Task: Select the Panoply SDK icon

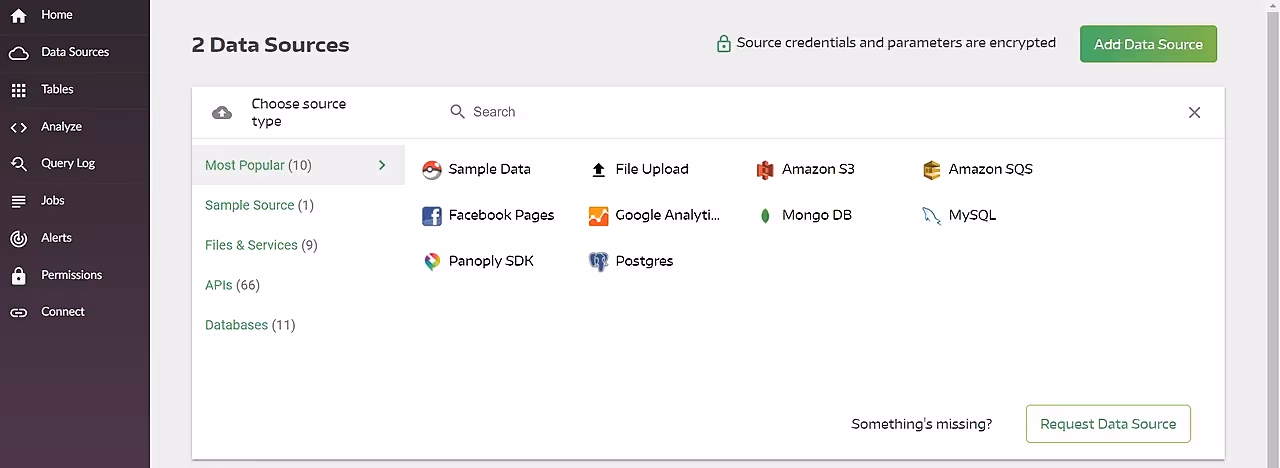Action: pyautogui.click(x=432, y=262)
